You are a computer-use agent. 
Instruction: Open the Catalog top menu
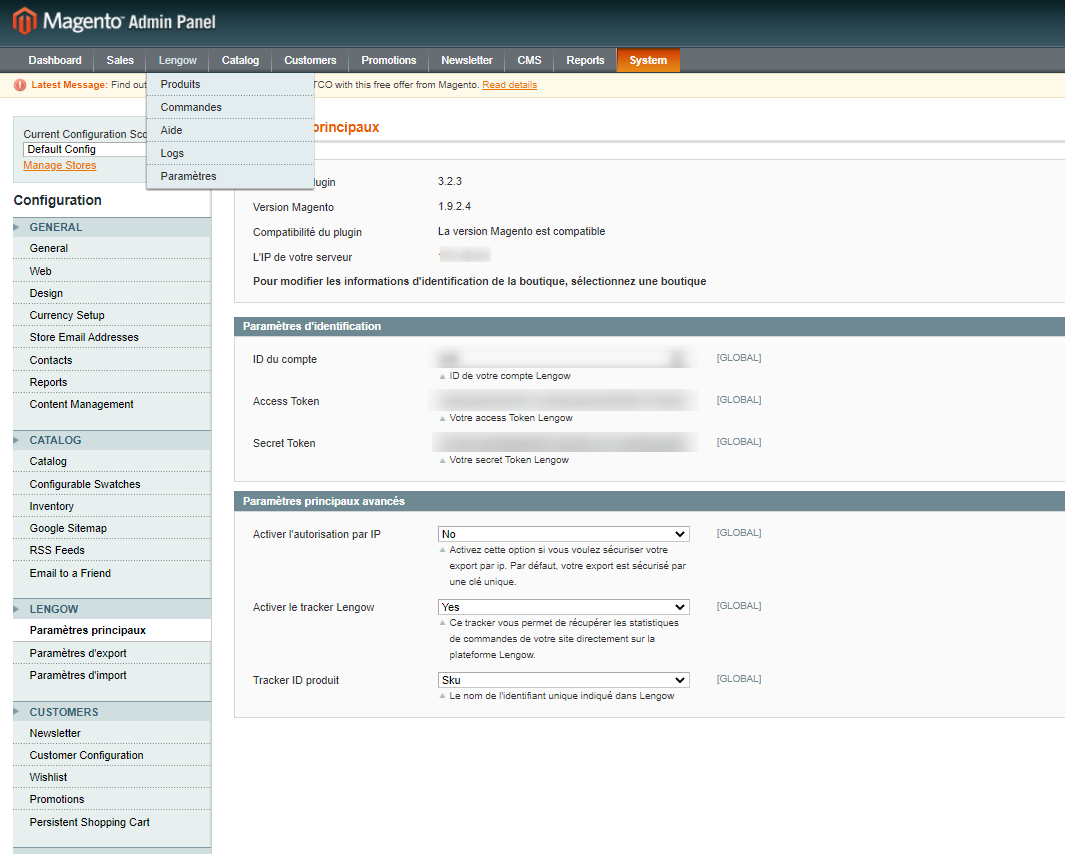tap(240, 60)
